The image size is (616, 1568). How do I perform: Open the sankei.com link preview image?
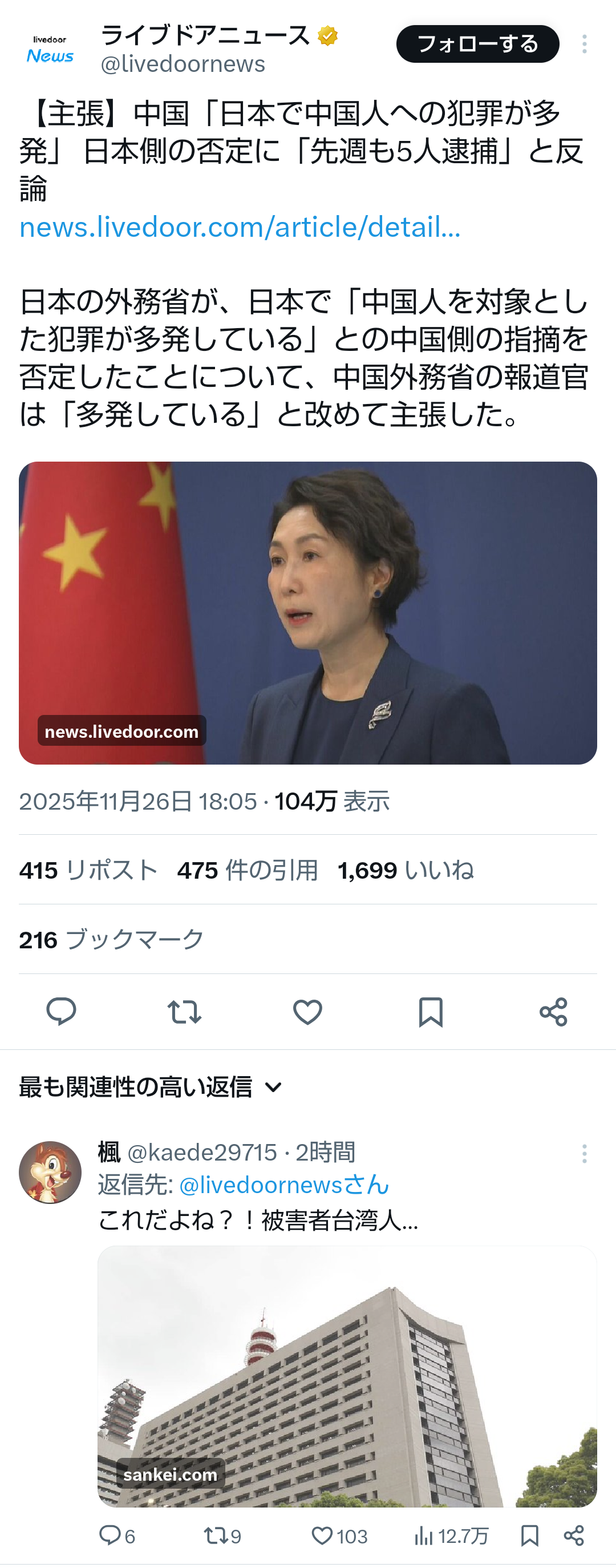click(347, 1376)
